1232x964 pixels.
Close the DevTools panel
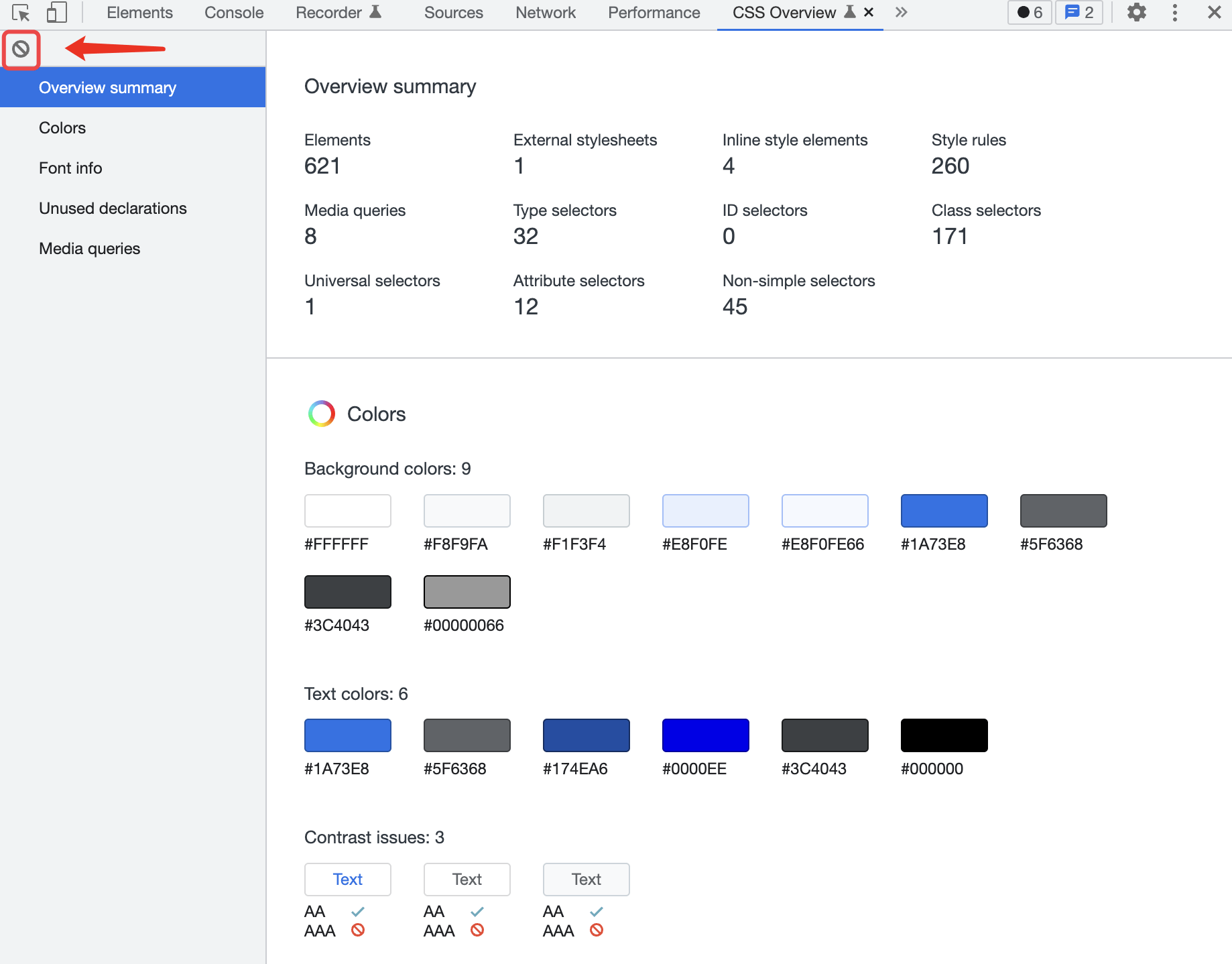click(x=1214, y=13)
